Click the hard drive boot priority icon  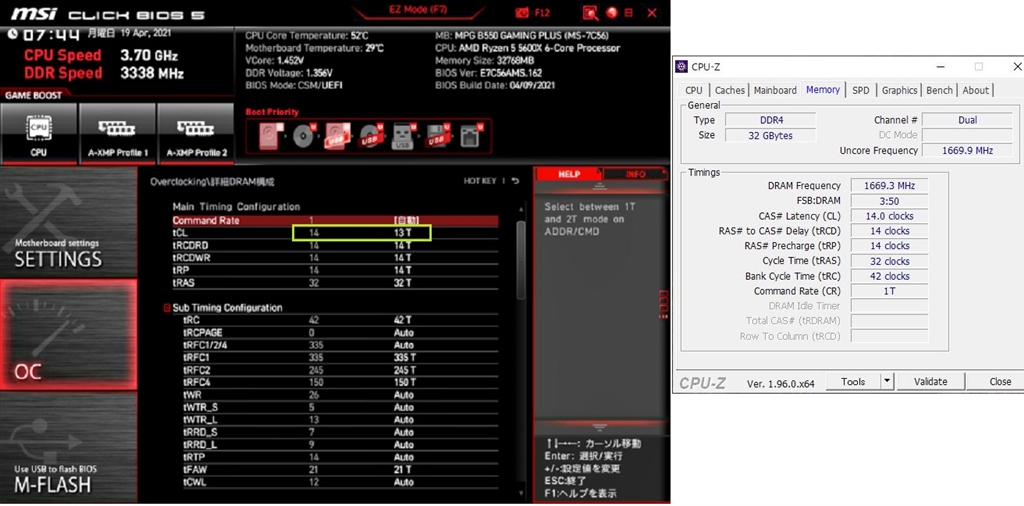pyautogui.click(x=270, y=136)
